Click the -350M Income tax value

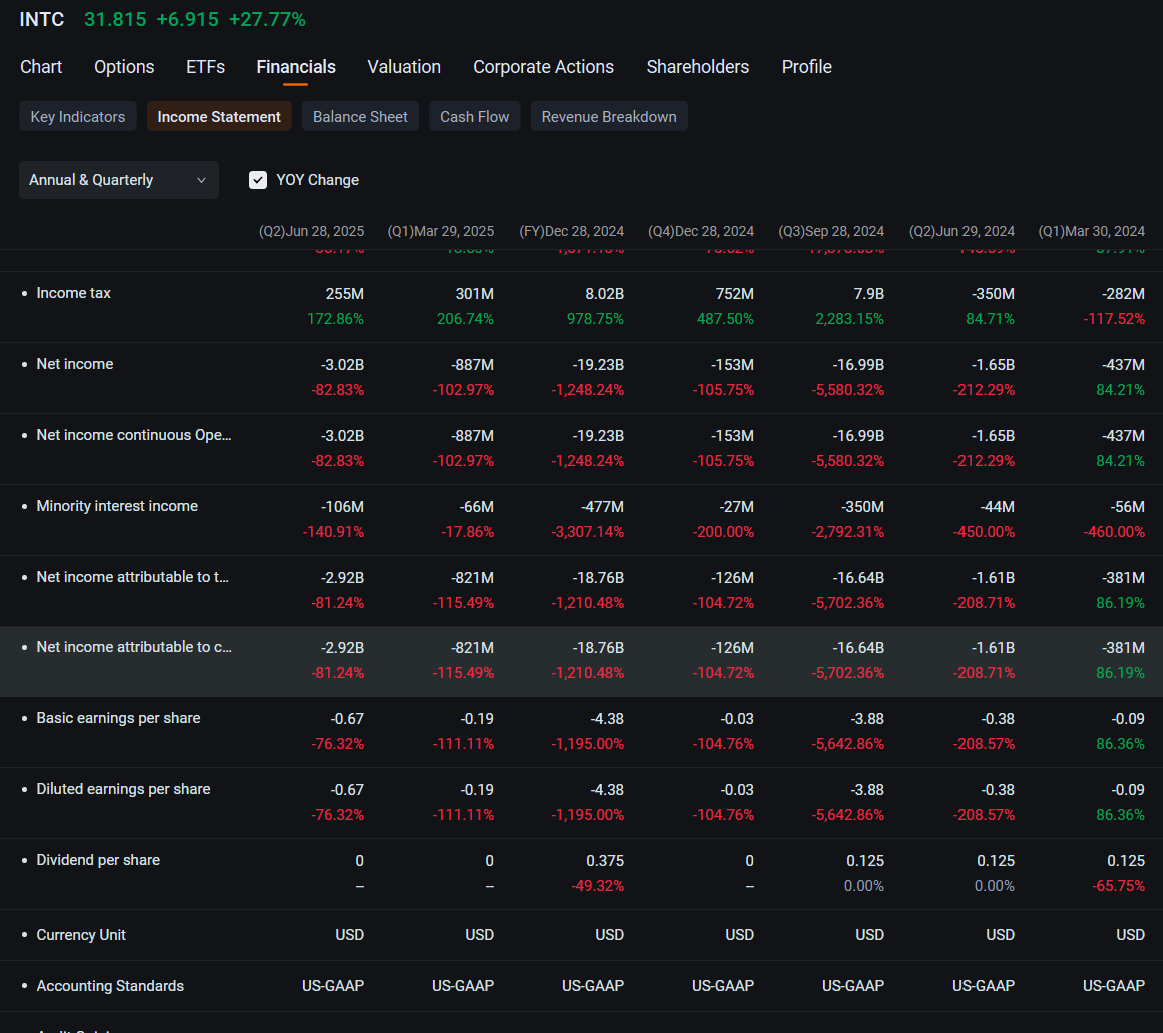tap(993, 294)
